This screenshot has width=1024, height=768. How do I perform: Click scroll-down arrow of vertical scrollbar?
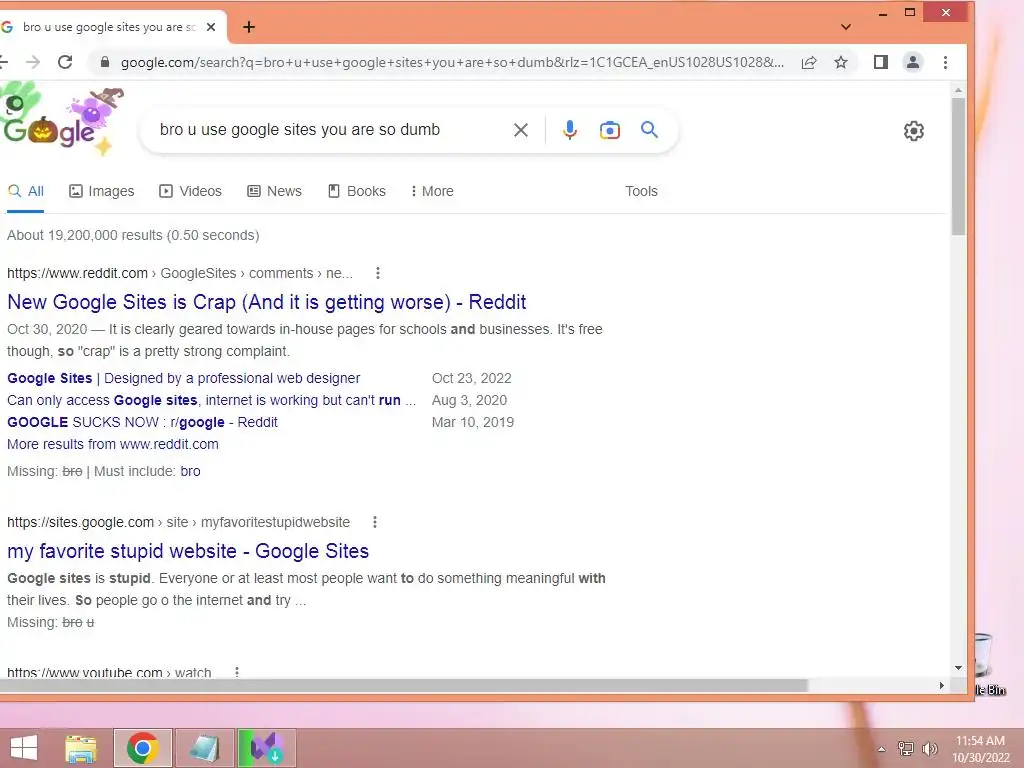[x=958, y=668]
